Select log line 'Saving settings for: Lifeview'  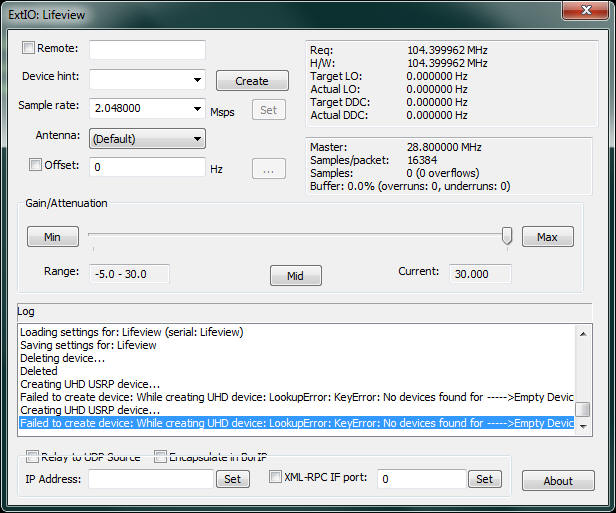(x=297, y=345)
